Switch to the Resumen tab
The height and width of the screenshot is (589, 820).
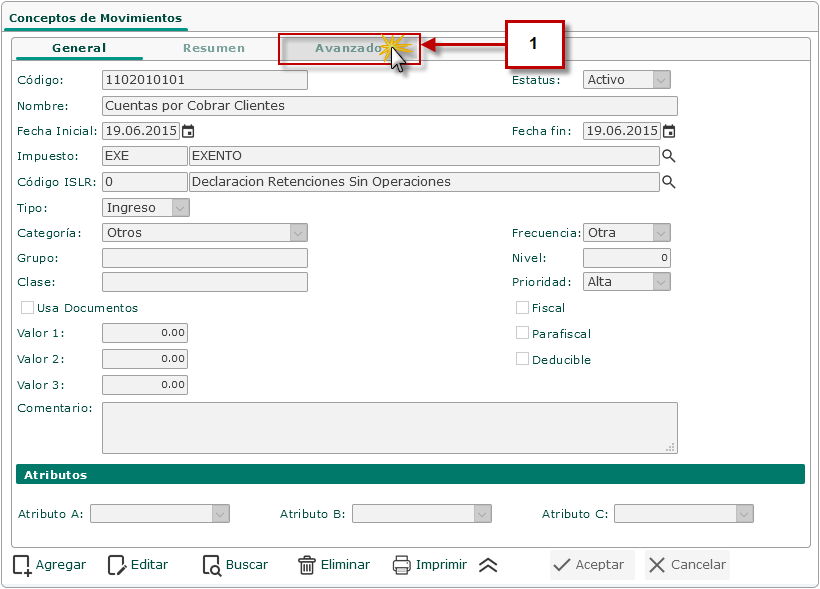click(x=214, y=48)
